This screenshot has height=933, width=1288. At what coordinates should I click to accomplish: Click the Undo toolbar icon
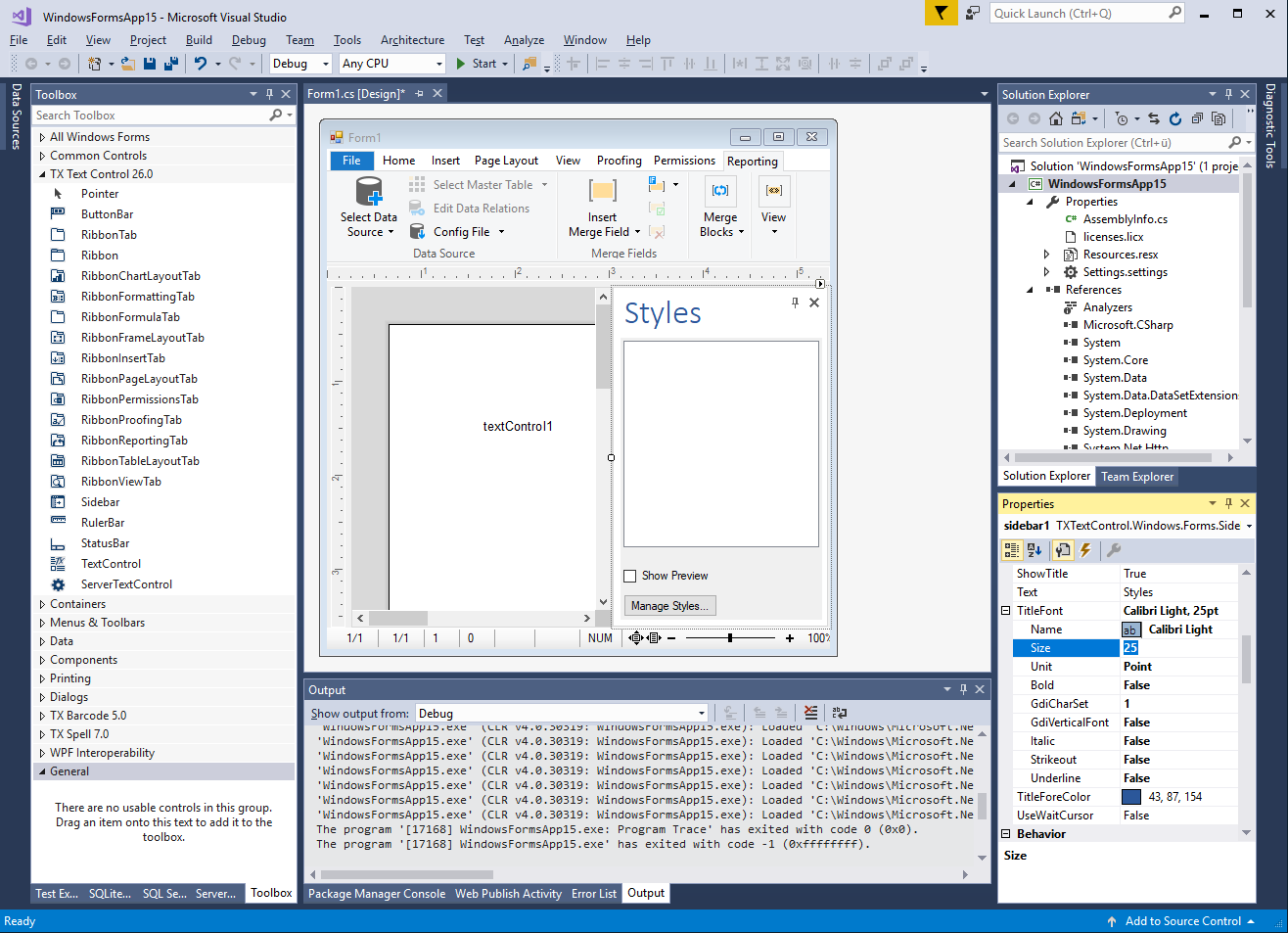coord(200,64)
